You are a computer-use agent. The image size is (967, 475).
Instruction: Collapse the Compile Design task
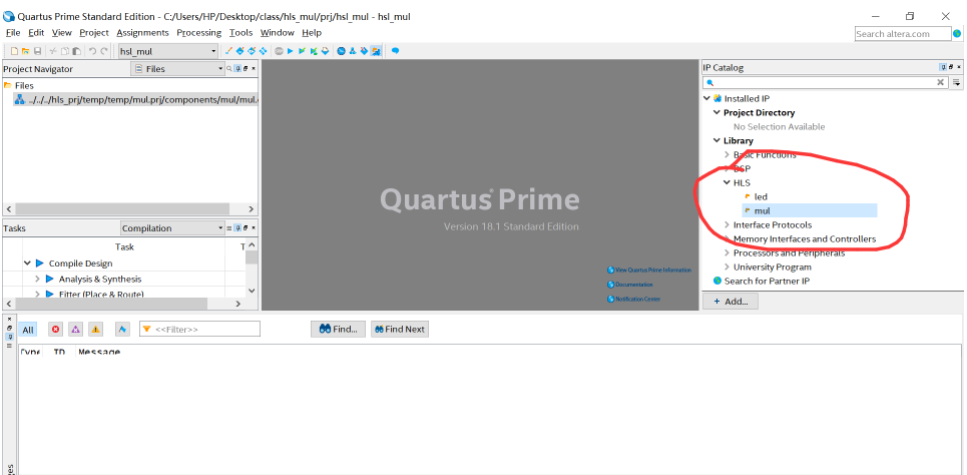27,263
